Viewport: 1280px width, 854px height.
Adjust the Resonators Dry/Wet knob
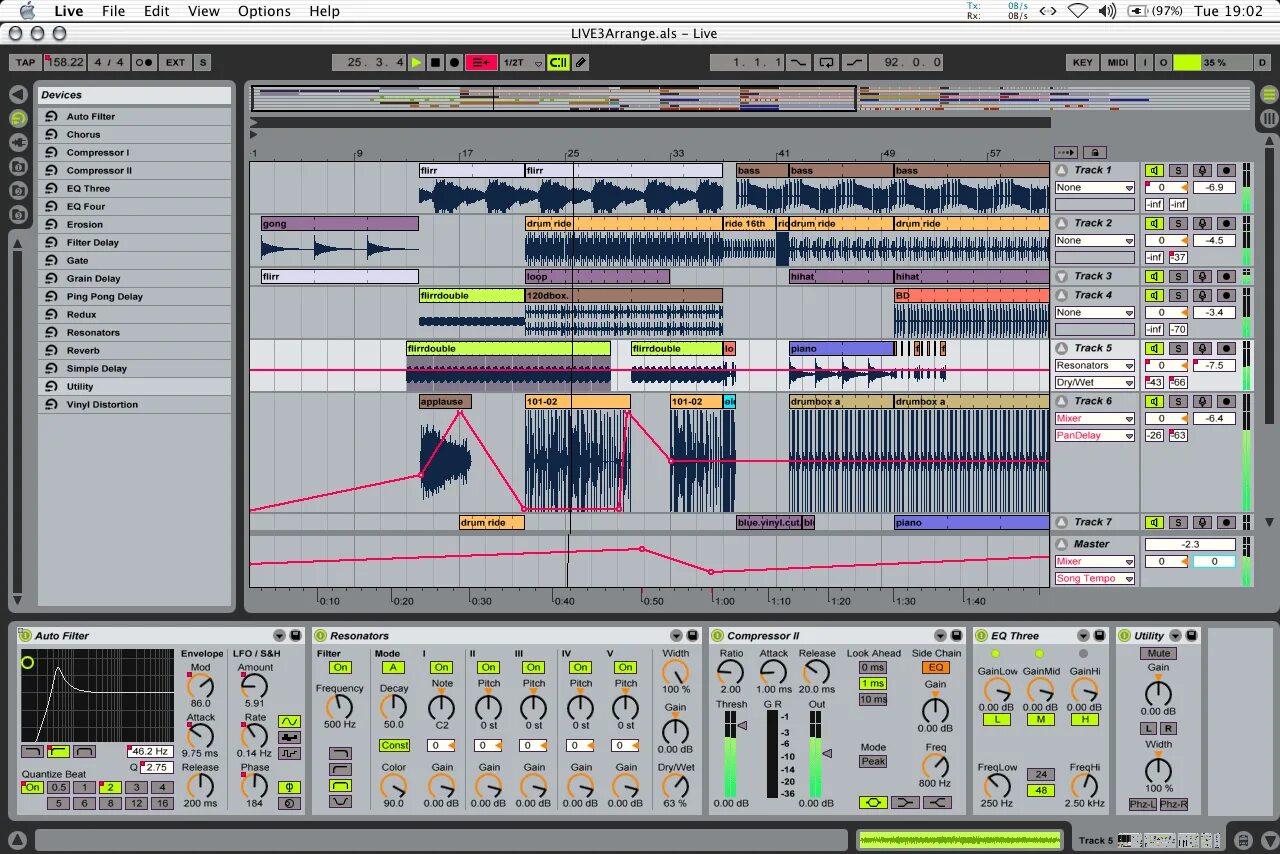[x=676, y=784]
